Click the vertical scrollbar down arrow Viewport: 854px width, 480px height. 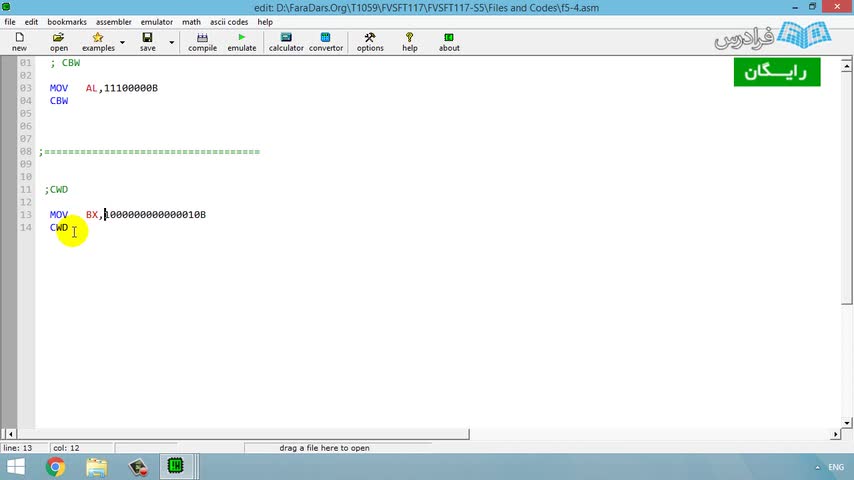[846, 422]
